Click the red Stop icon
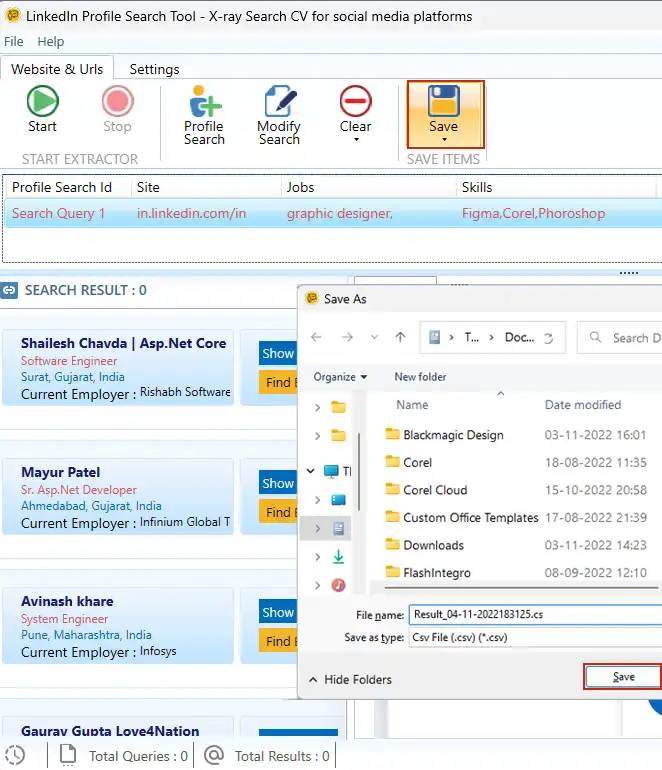The image size is (662, 770). (x=117, y=101)
